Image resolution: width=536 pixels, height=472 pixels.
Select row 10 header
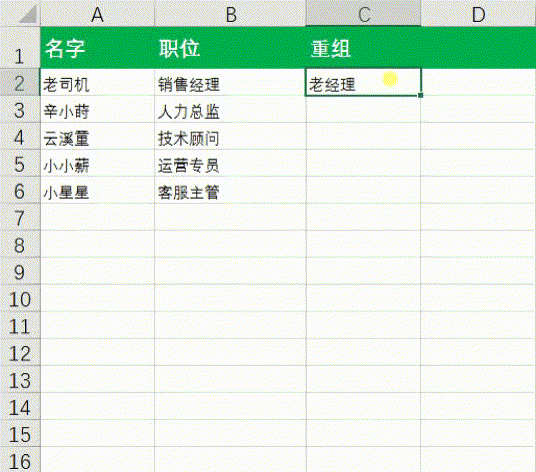[20, 298]
